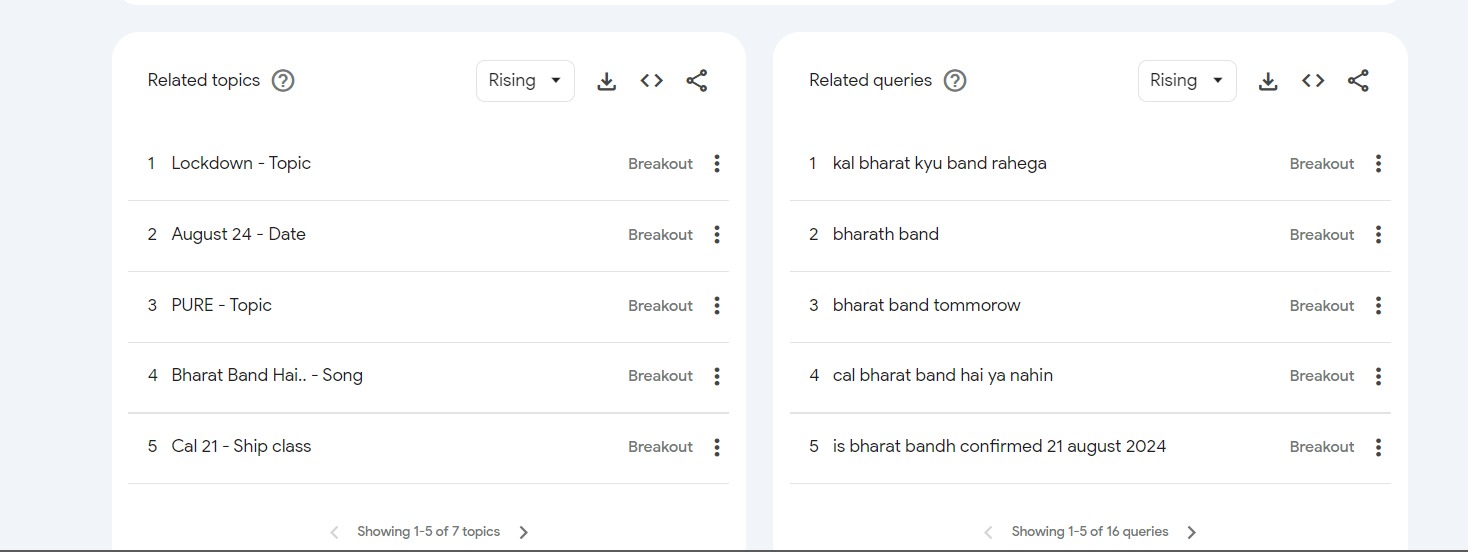
Task: Share the Related topics card
Action: pos(697,81)
